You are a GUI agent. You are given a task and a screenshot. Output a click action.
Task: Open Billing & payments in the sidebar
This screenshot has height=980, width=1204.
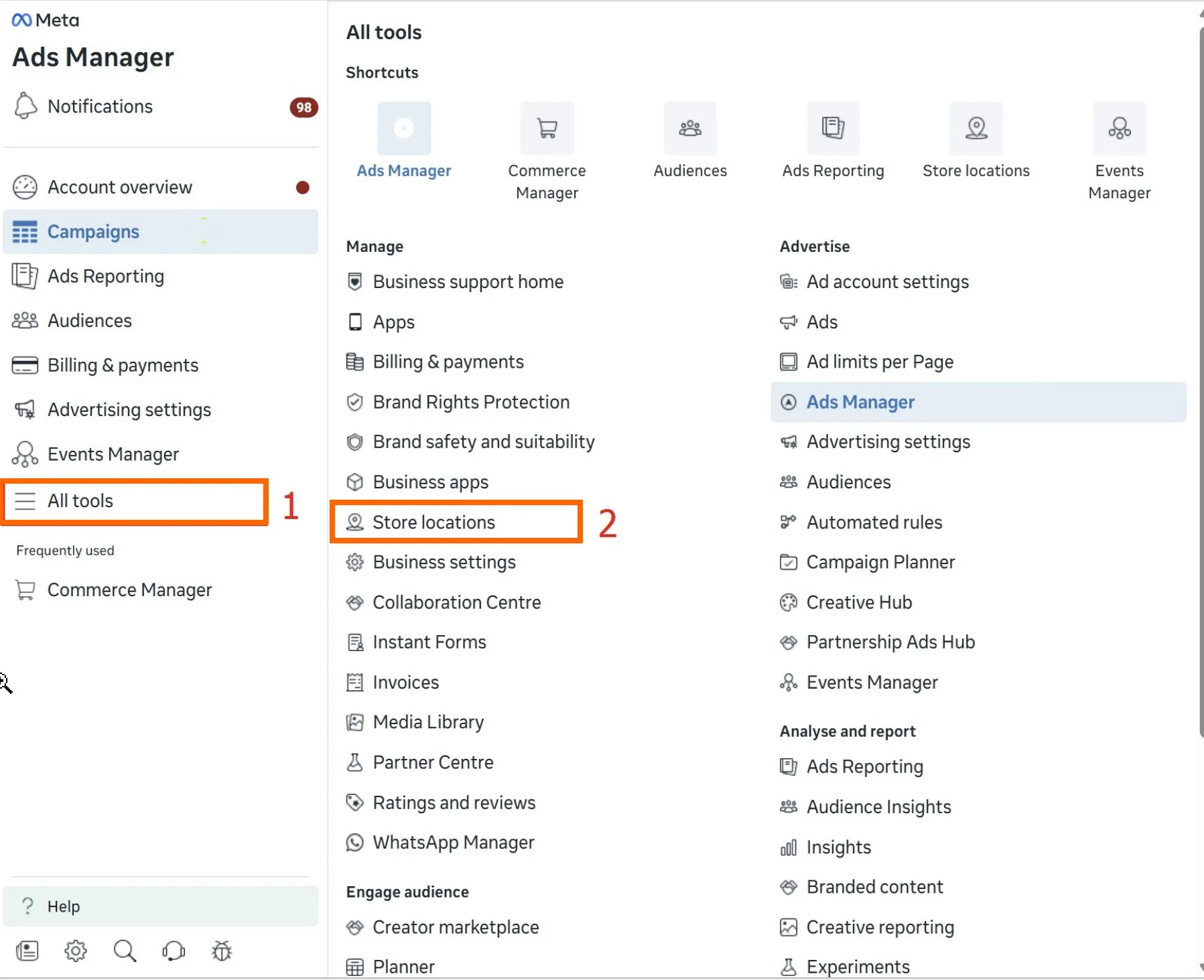(x=123, y=365)
